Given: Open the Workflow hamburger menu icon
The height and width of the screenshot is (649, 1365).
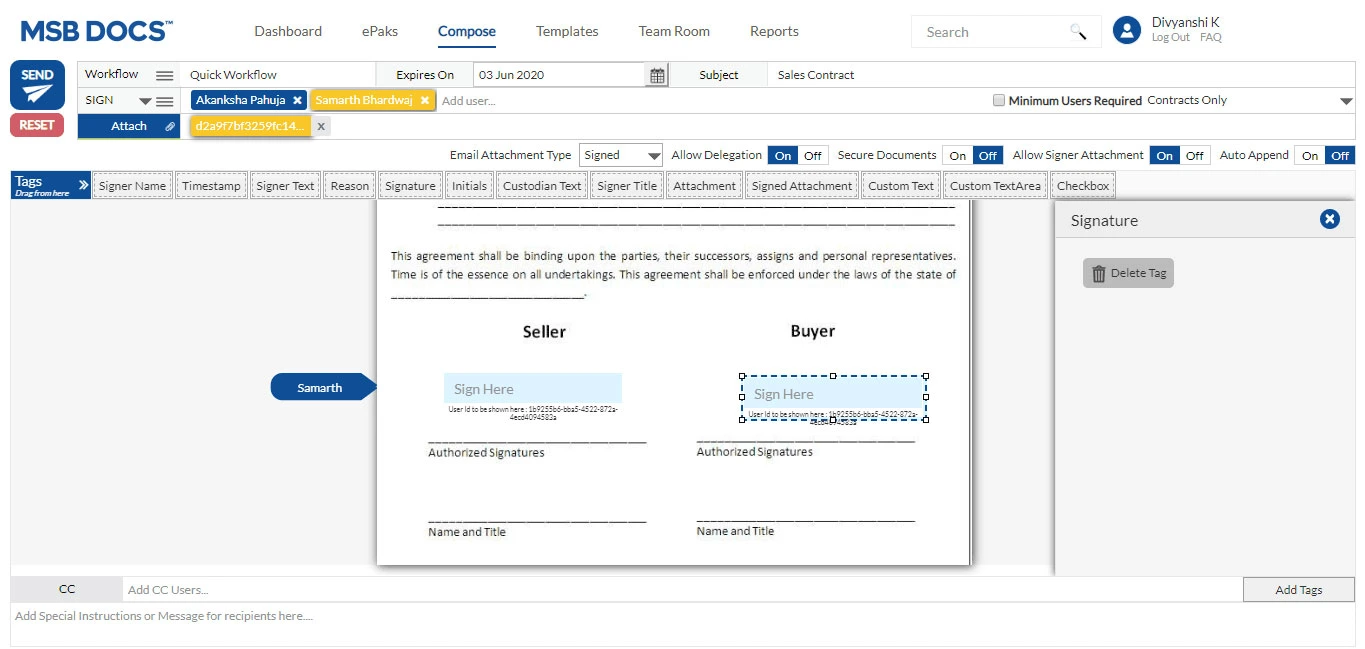Looking at the screenshot, I should coord(164,75).
